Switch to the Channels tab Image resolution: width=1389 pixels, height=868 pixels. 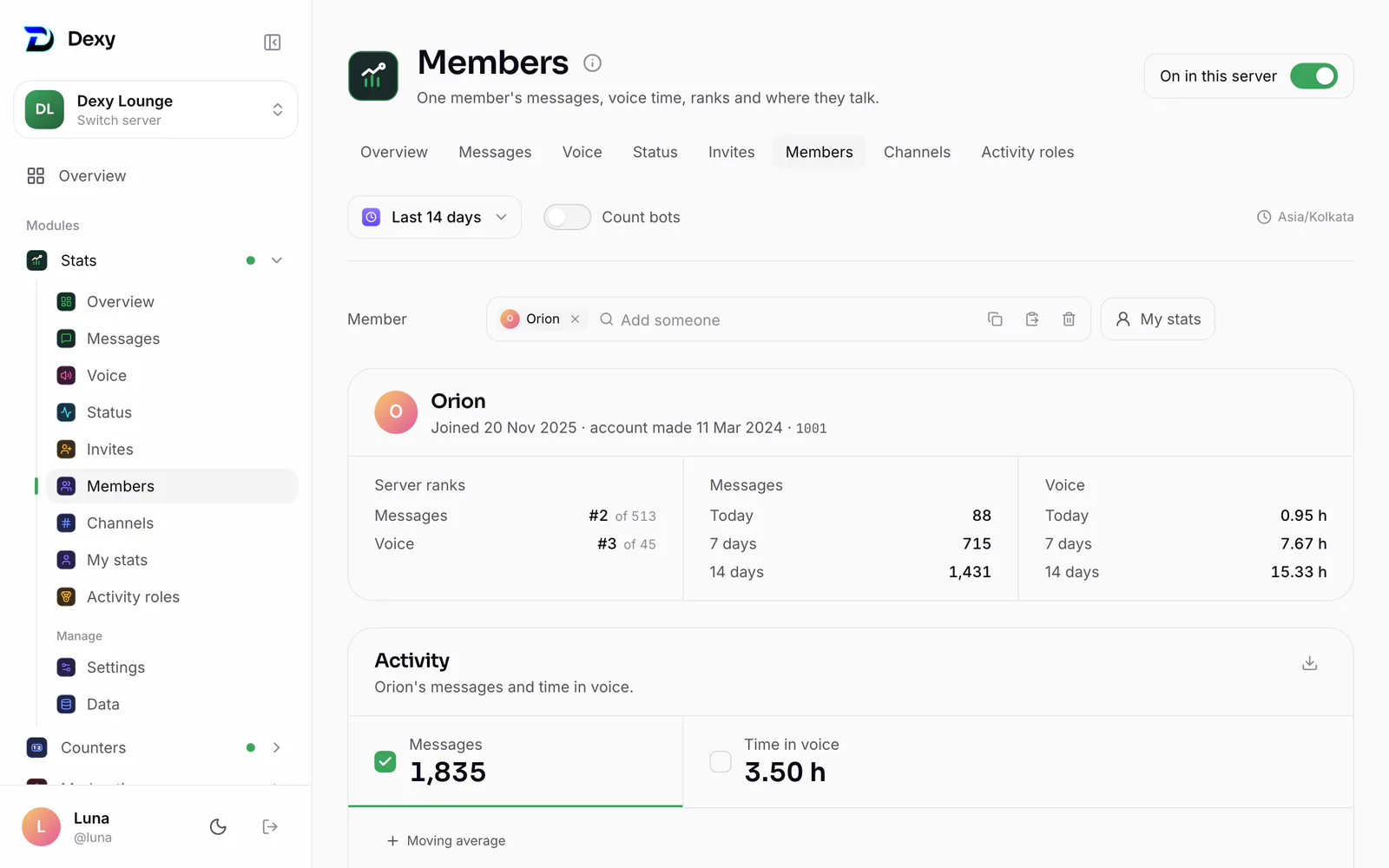(x=917, y=152)
